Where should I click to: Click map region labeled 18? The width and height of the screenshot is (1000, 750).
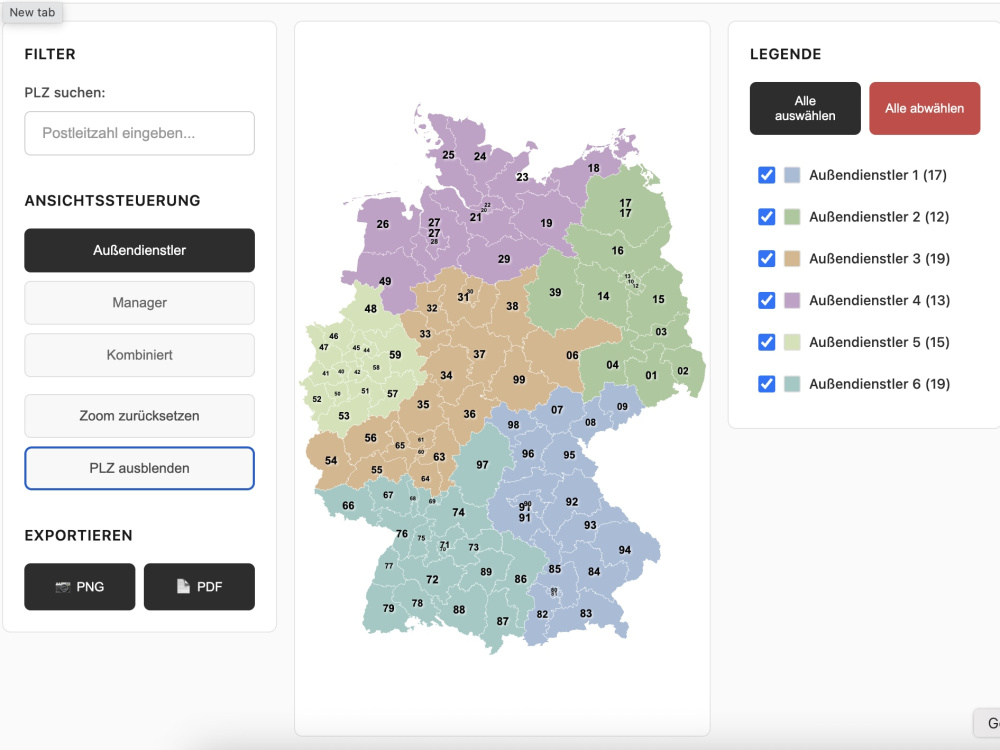pos(594,168)
